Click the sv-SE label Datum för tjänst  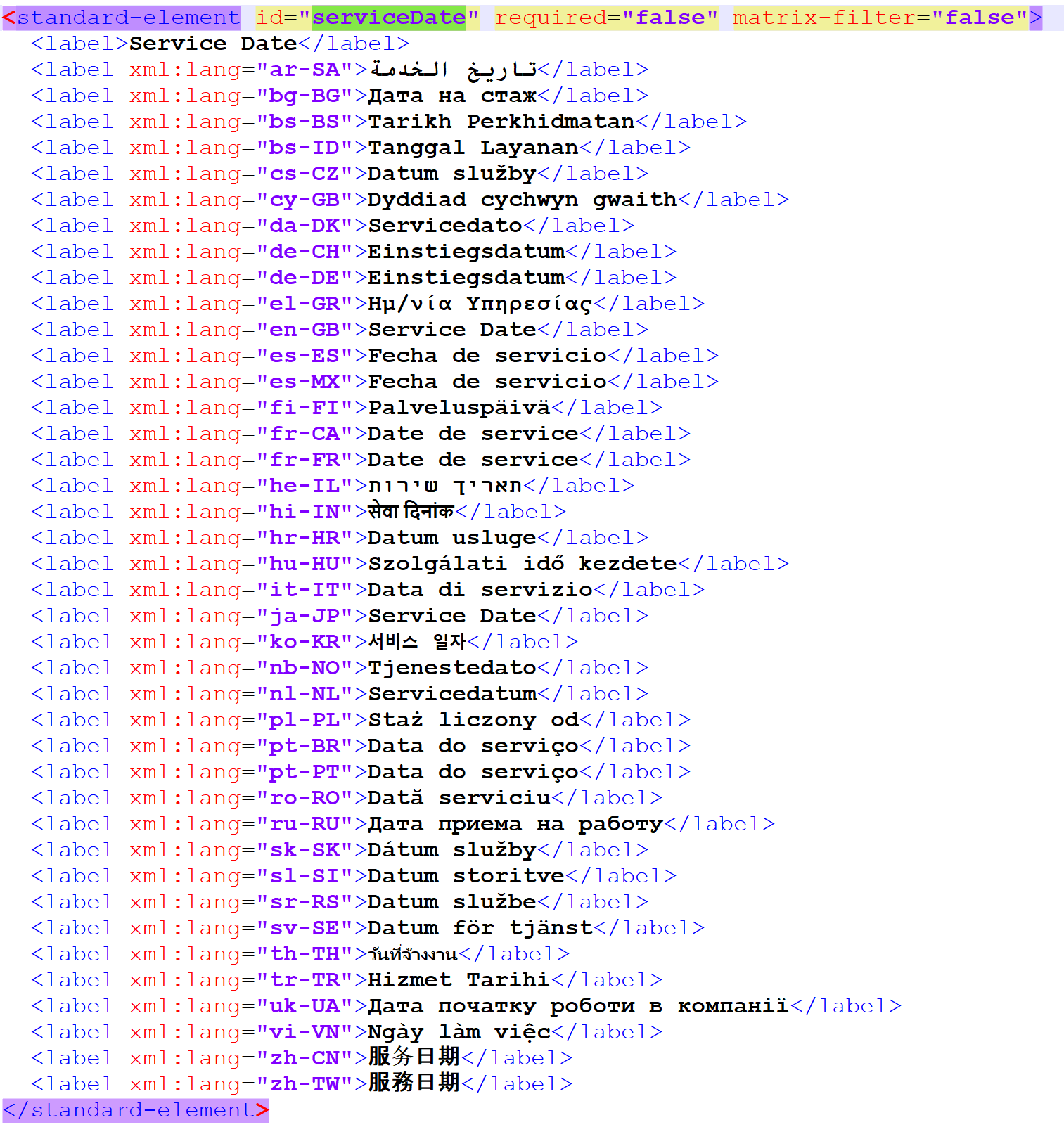[x=480, y=928]
